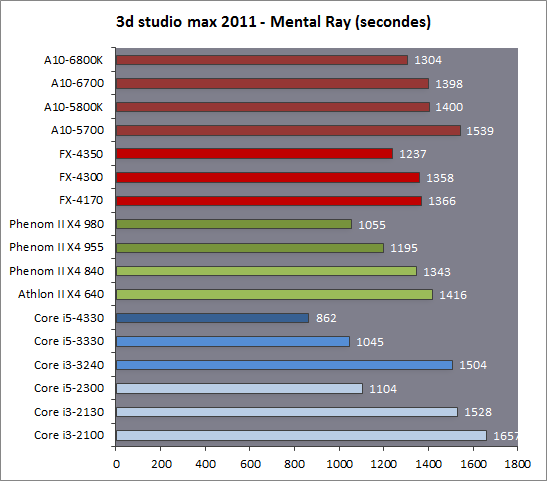Select the Core i5-3330 label
This screenshot has height=481, width=547.
click(x=69, y=341)
